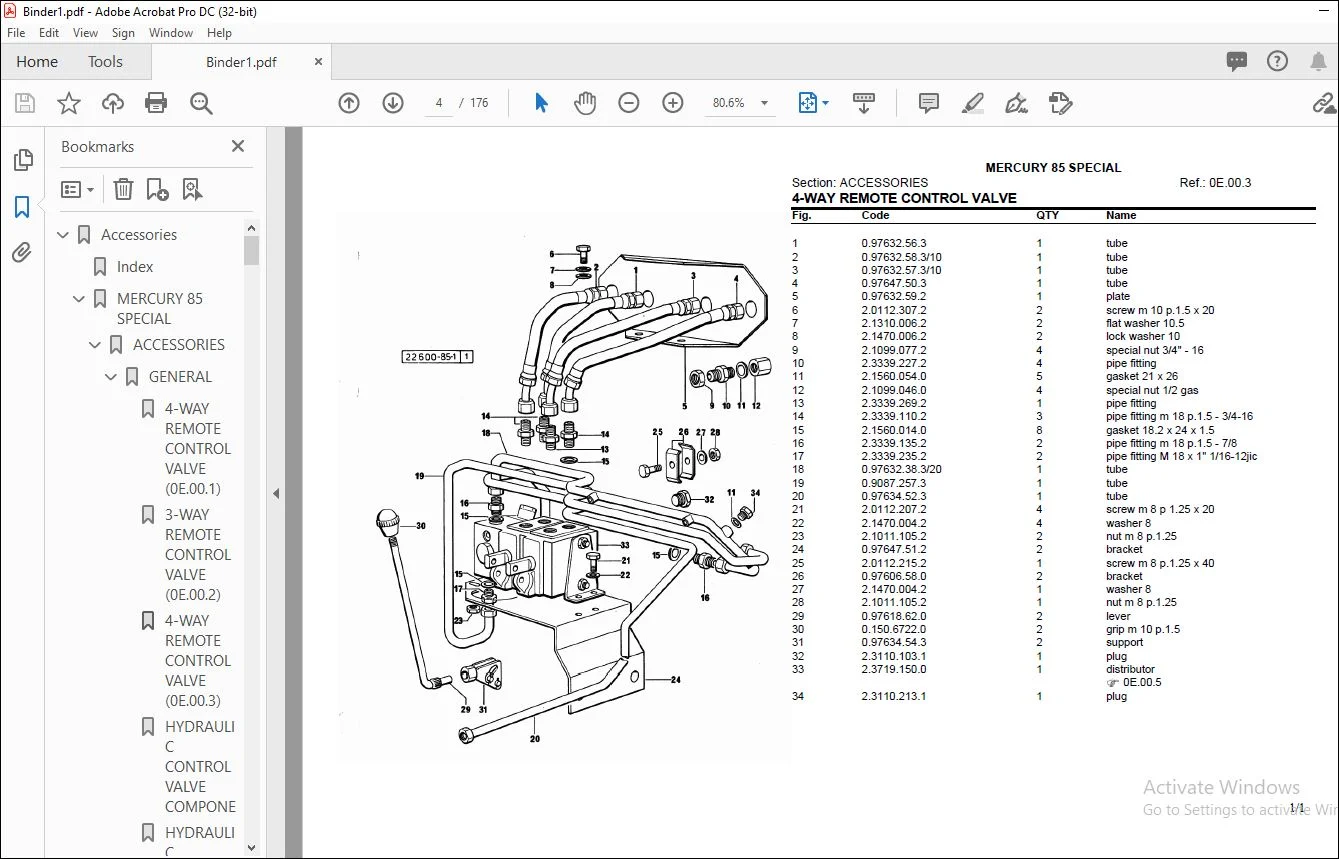Open the bookmark Options dropdown

pyautogui.click(x=77, y=189)
